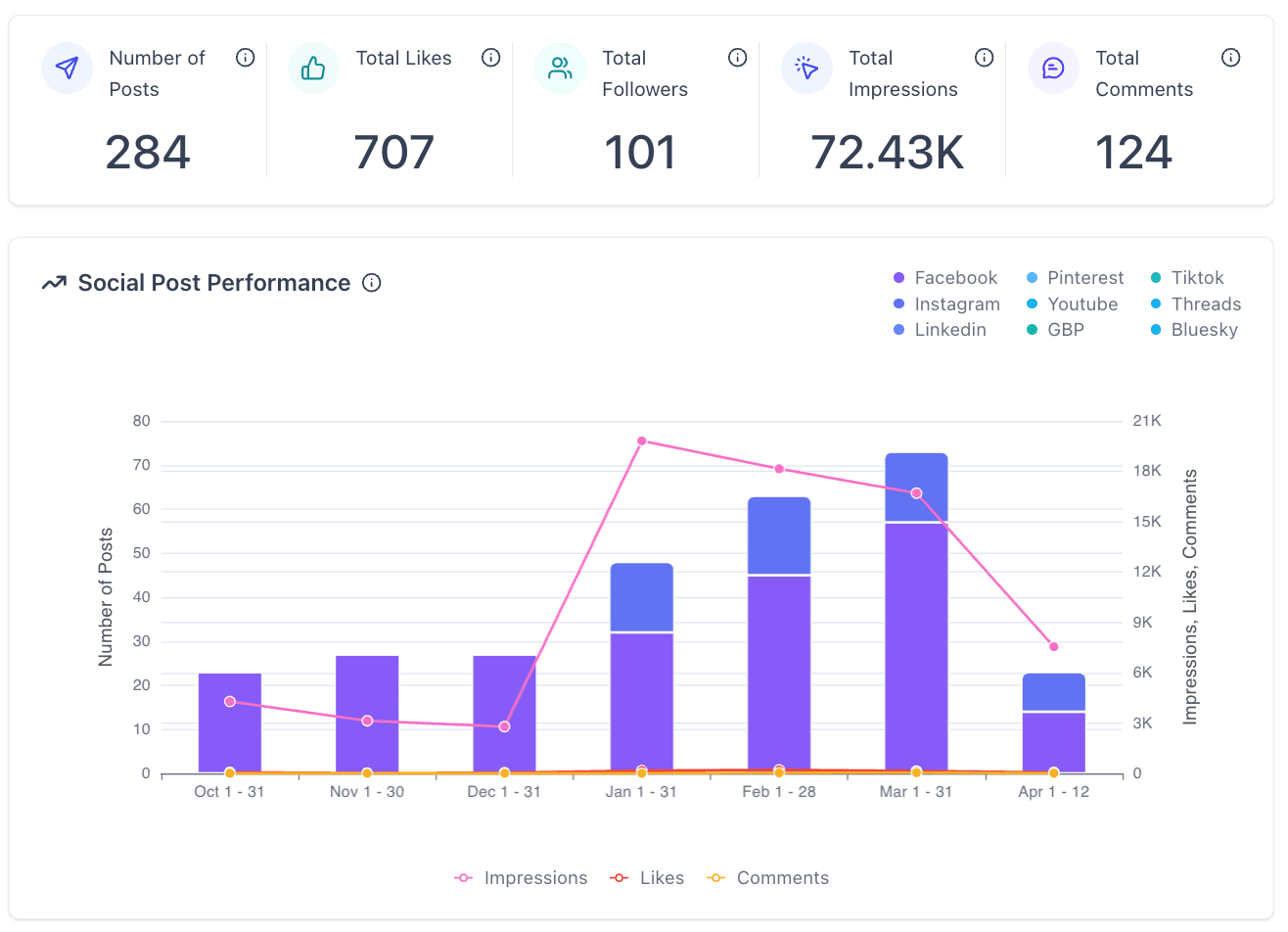Click the Oct 1 - 31 bar
The width and height of the screenshot is (1288, 932).
point(230,723)
